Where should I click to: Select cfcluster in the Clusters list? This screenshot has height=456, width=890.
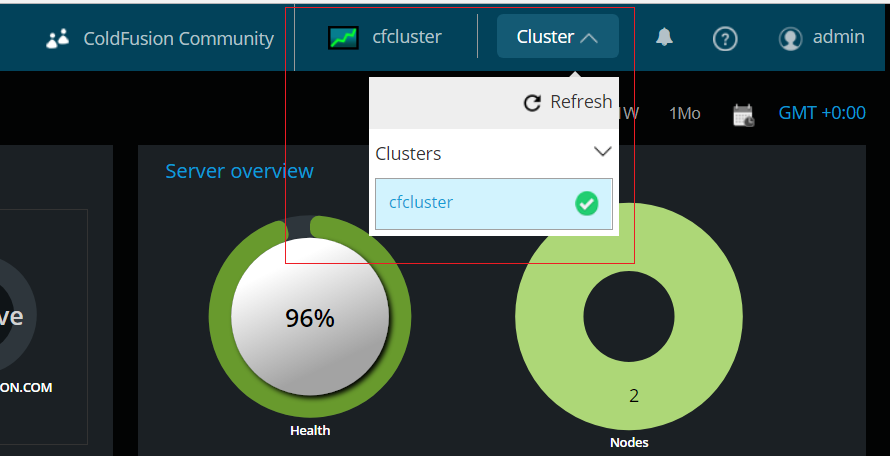(421, 203)
